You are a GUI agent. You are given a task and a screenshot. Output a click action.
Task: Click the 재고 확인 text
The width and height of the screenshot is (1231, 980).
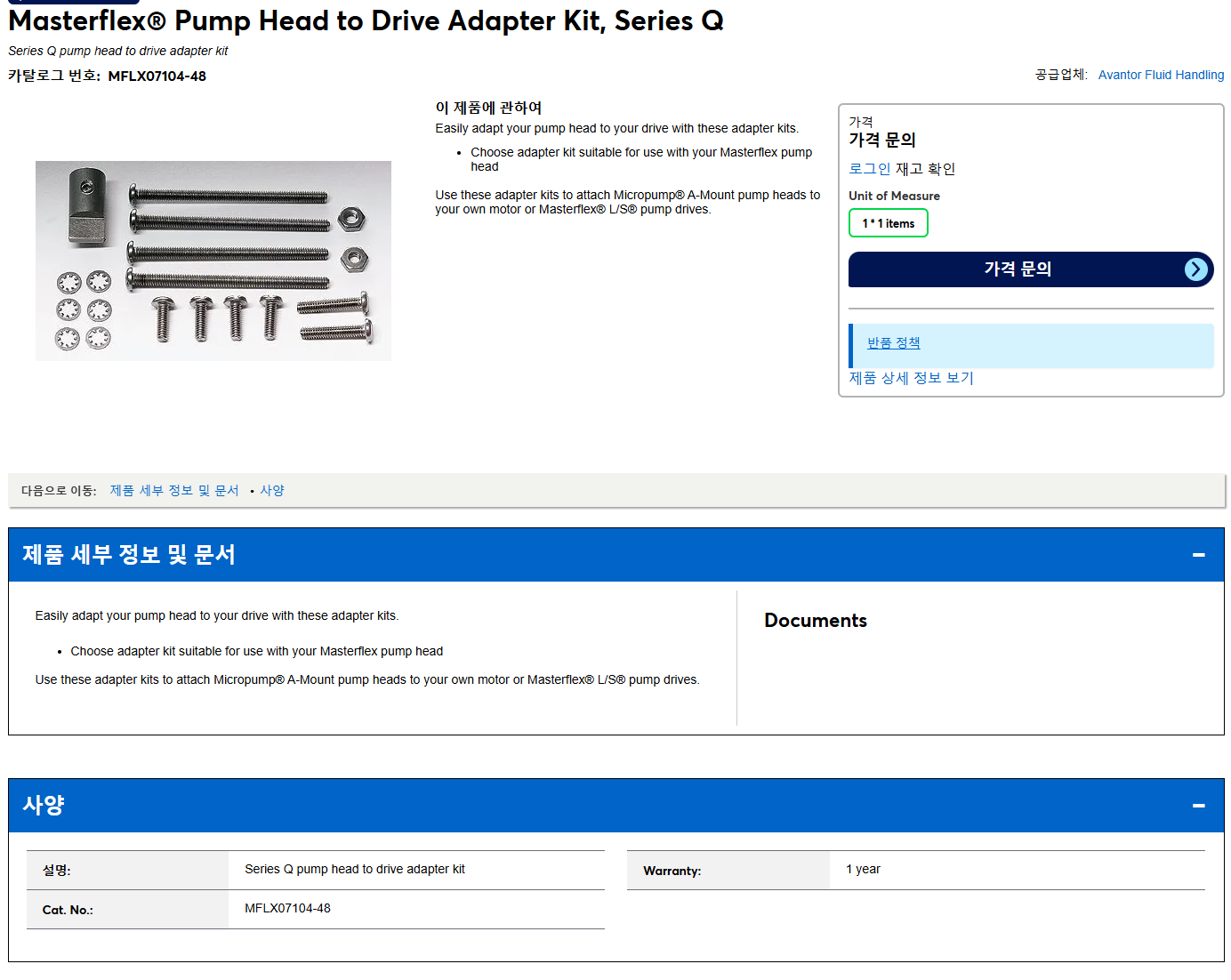tap(925, 169)
